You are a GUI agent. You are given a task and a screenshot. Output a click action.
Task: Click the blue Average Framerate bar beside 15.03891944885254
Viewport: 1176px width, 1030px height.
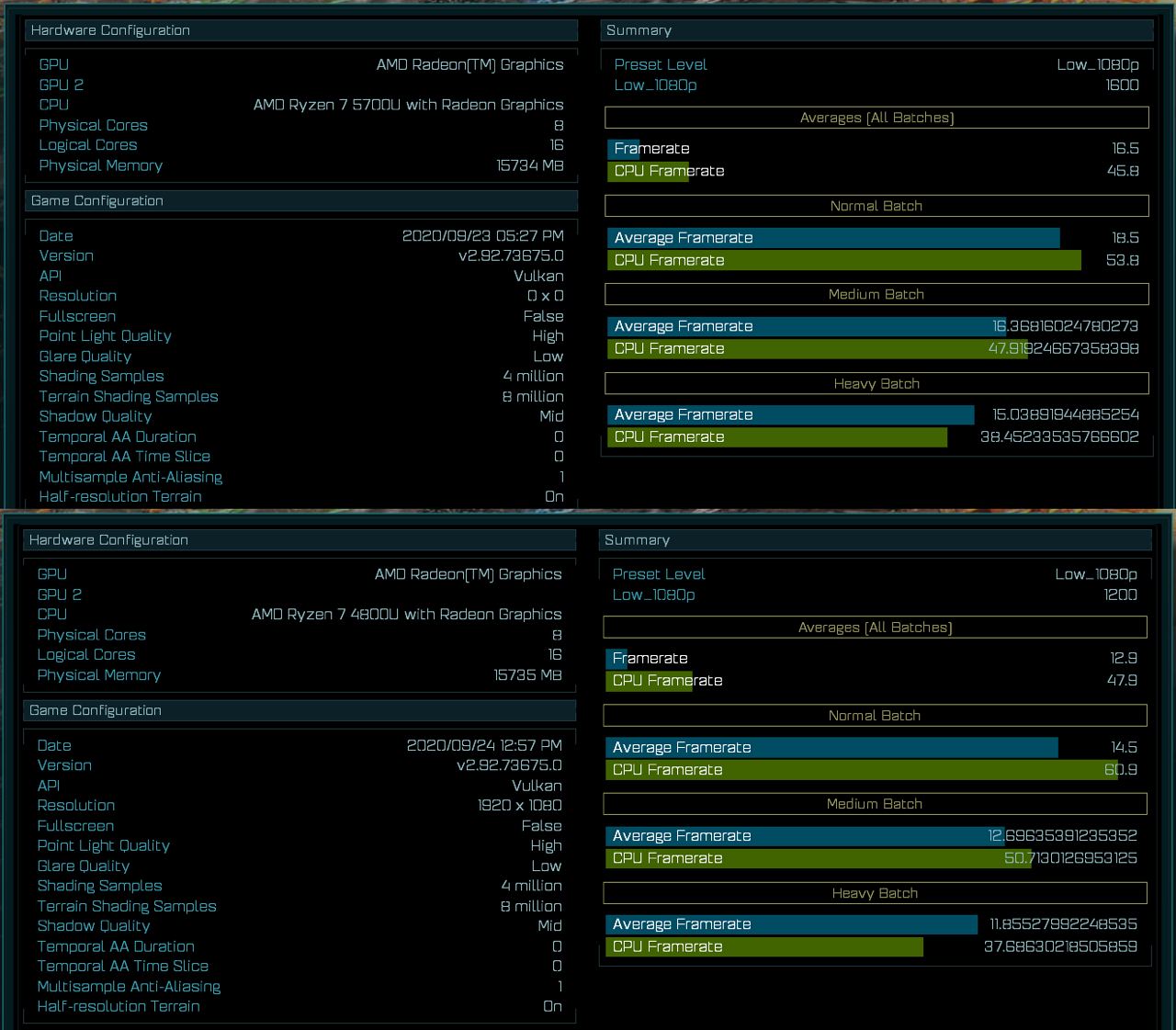pyautogui.click(x=790, y=415)
